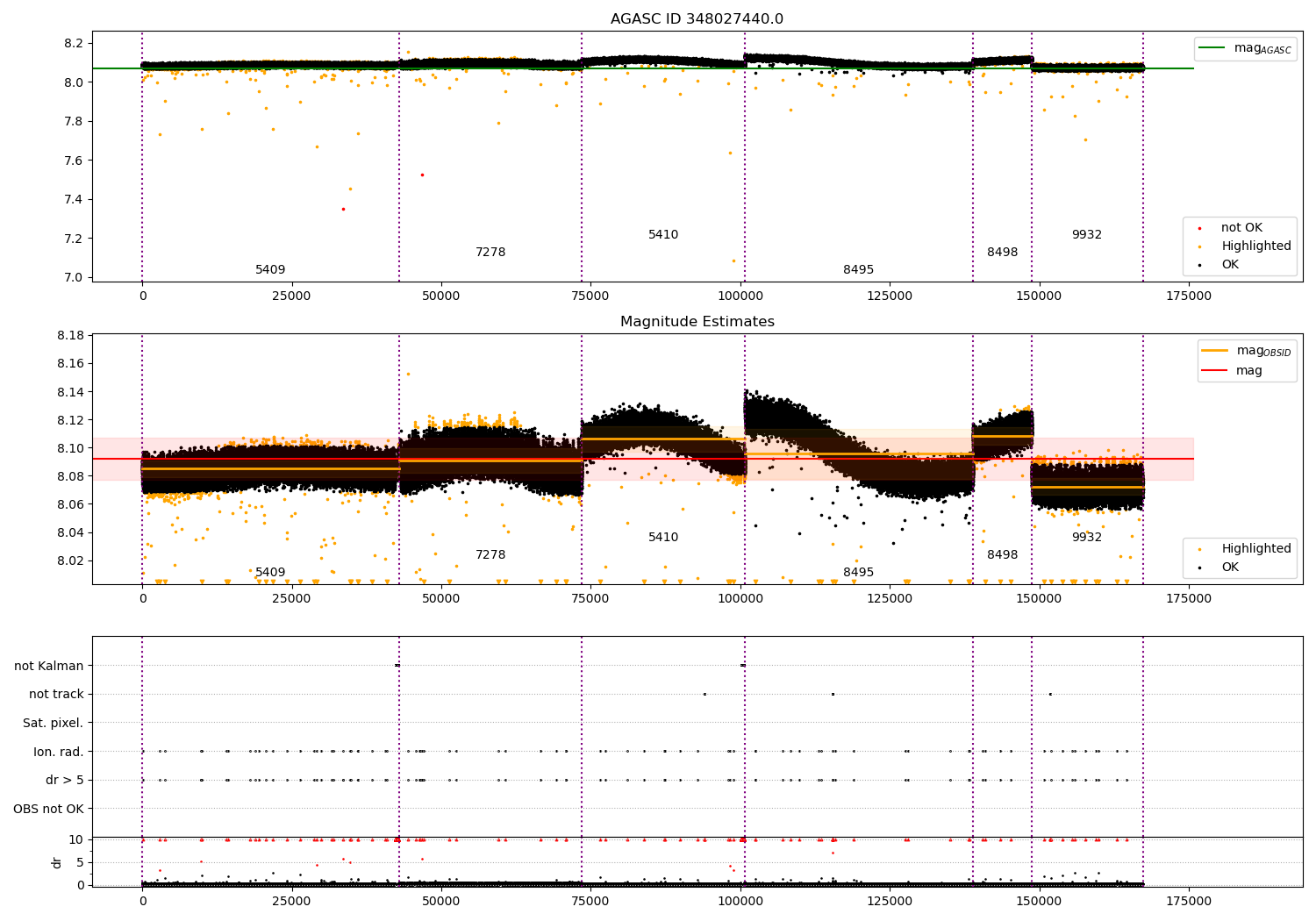
Task: Select 'Highlighted' in middle plot legend
Action: click(x=1245, y=549)
